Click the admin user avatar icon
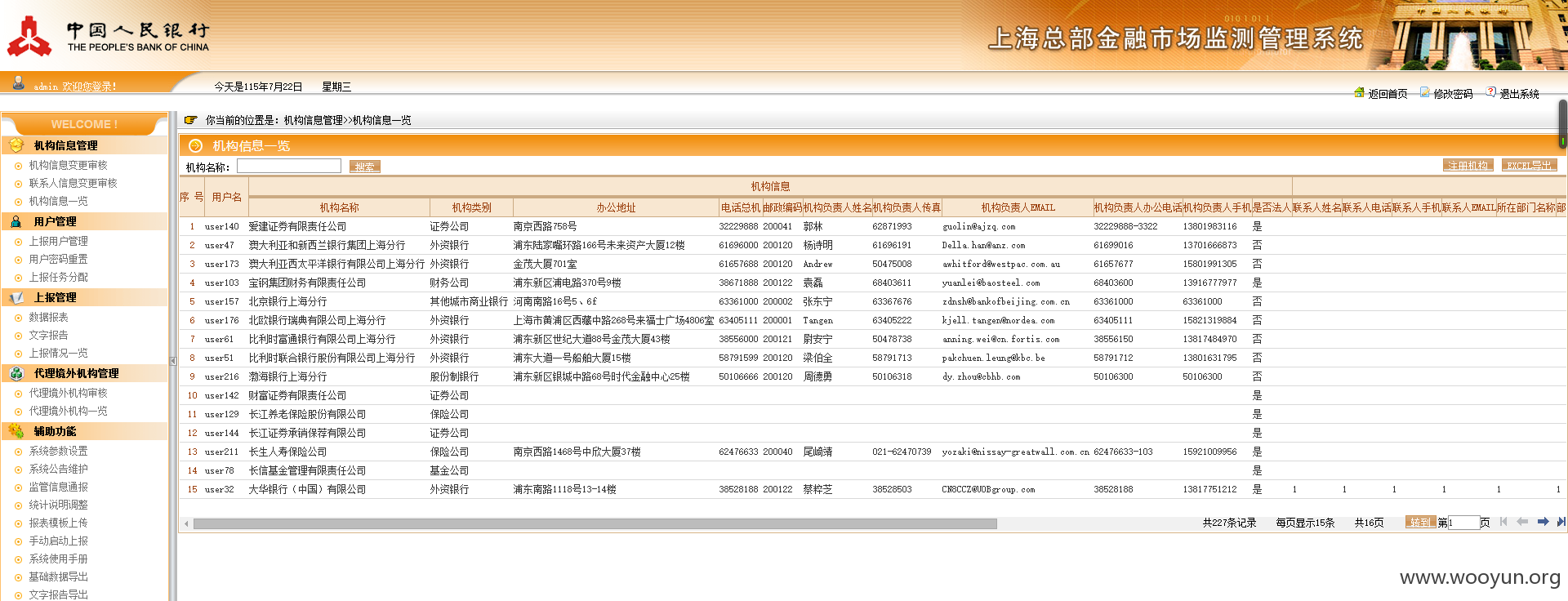Viewport: 1568px width, 601px height. 19,82
